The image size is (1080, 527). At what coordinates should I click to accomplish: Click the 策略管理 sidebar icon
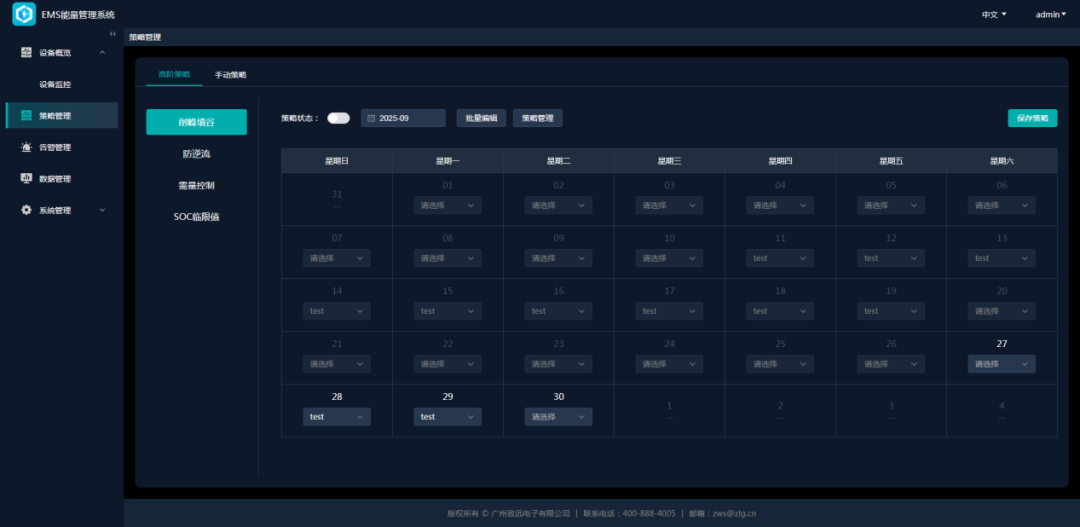point(26,116)
